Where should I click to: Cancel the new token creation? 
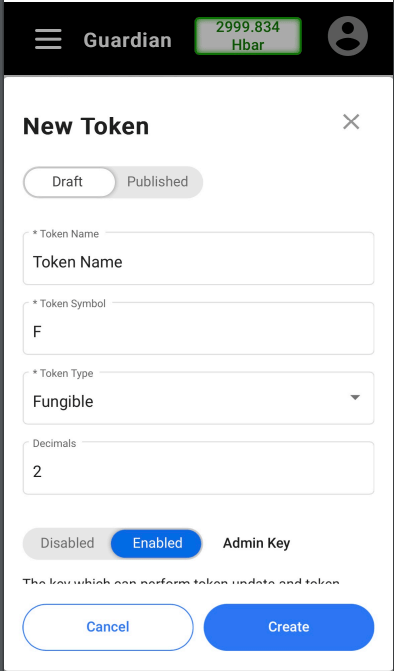point(108,627)
